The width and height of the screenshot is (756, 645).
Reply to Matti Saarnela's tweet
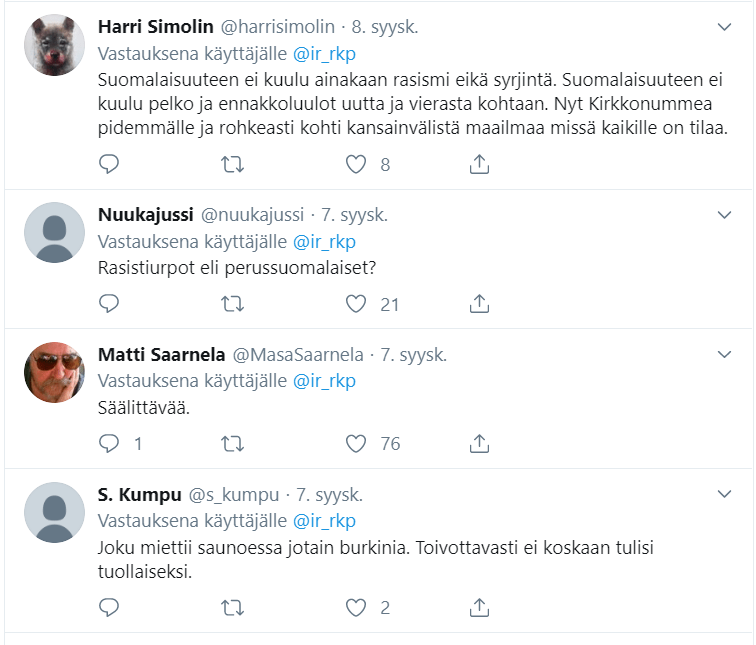coord(110,443)
